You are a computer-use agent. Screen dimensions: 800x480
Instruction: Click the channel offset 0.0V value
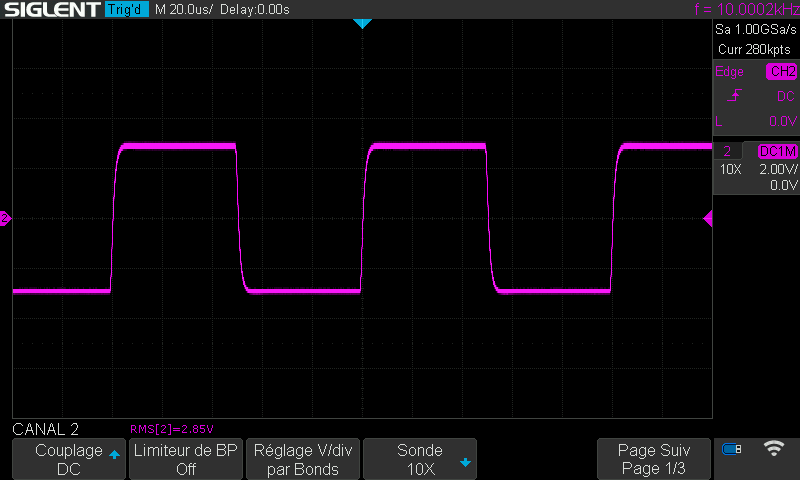[x=783, y=185]
